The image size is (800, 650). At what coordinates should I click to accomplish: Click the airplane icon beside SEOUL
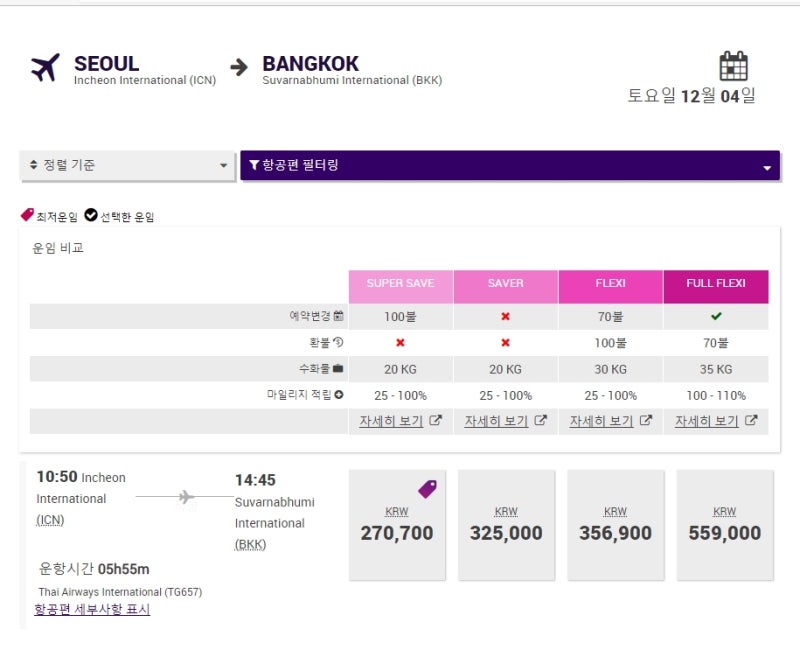45,67
